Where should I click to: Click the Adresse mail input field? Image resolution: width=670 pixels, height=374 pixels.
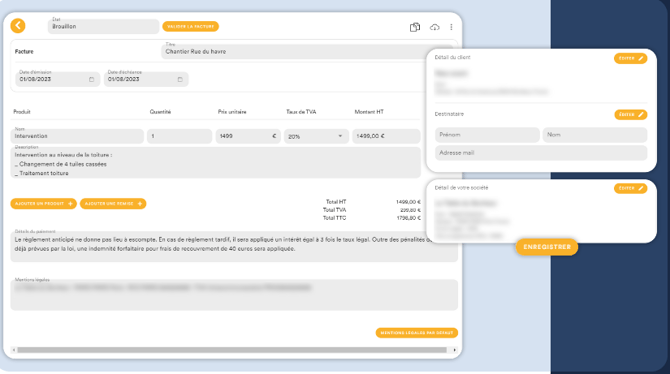tap(541, 153)
